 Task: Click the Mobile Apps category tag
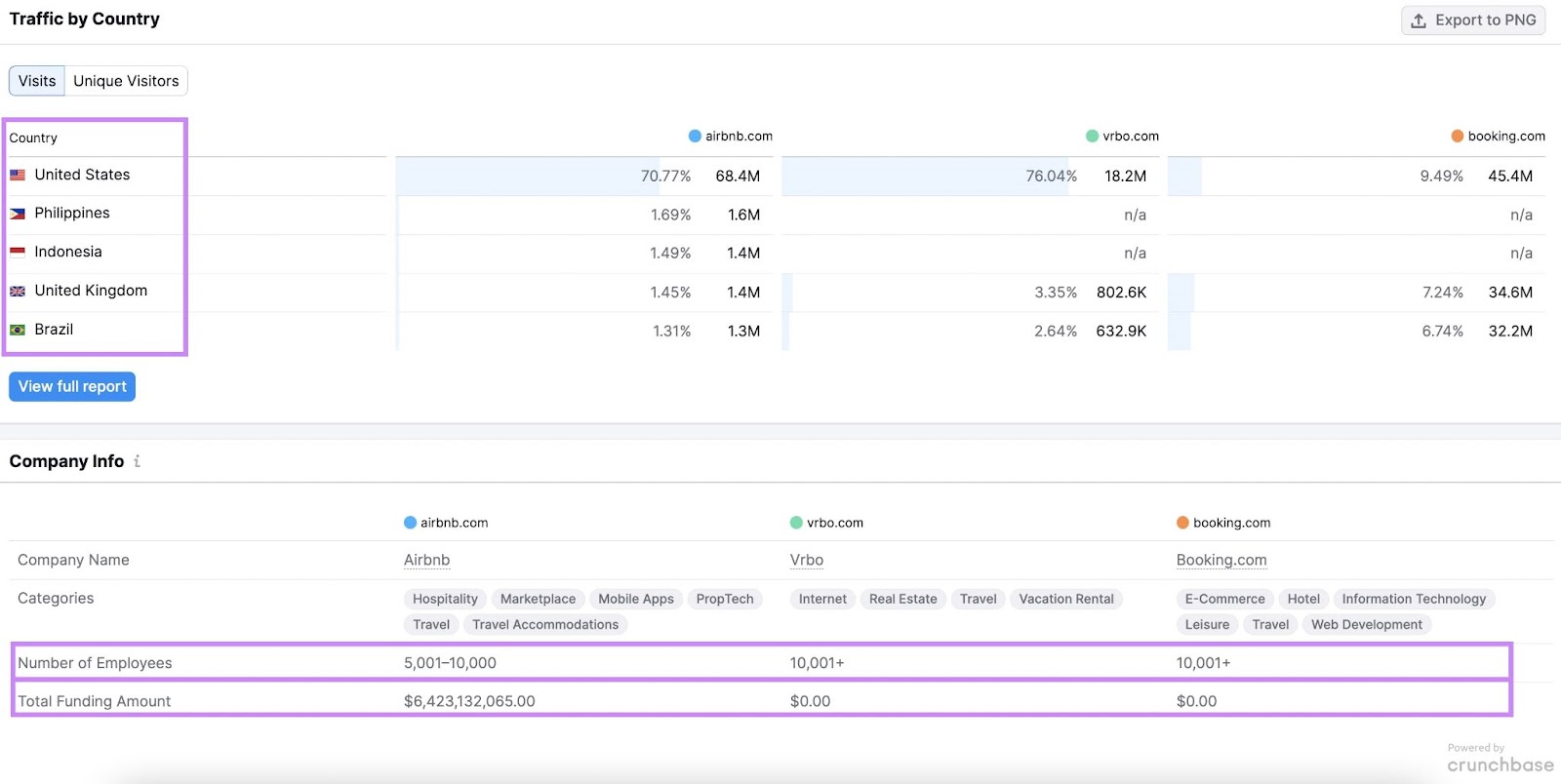pyautogui.click(x=636, y=599)
